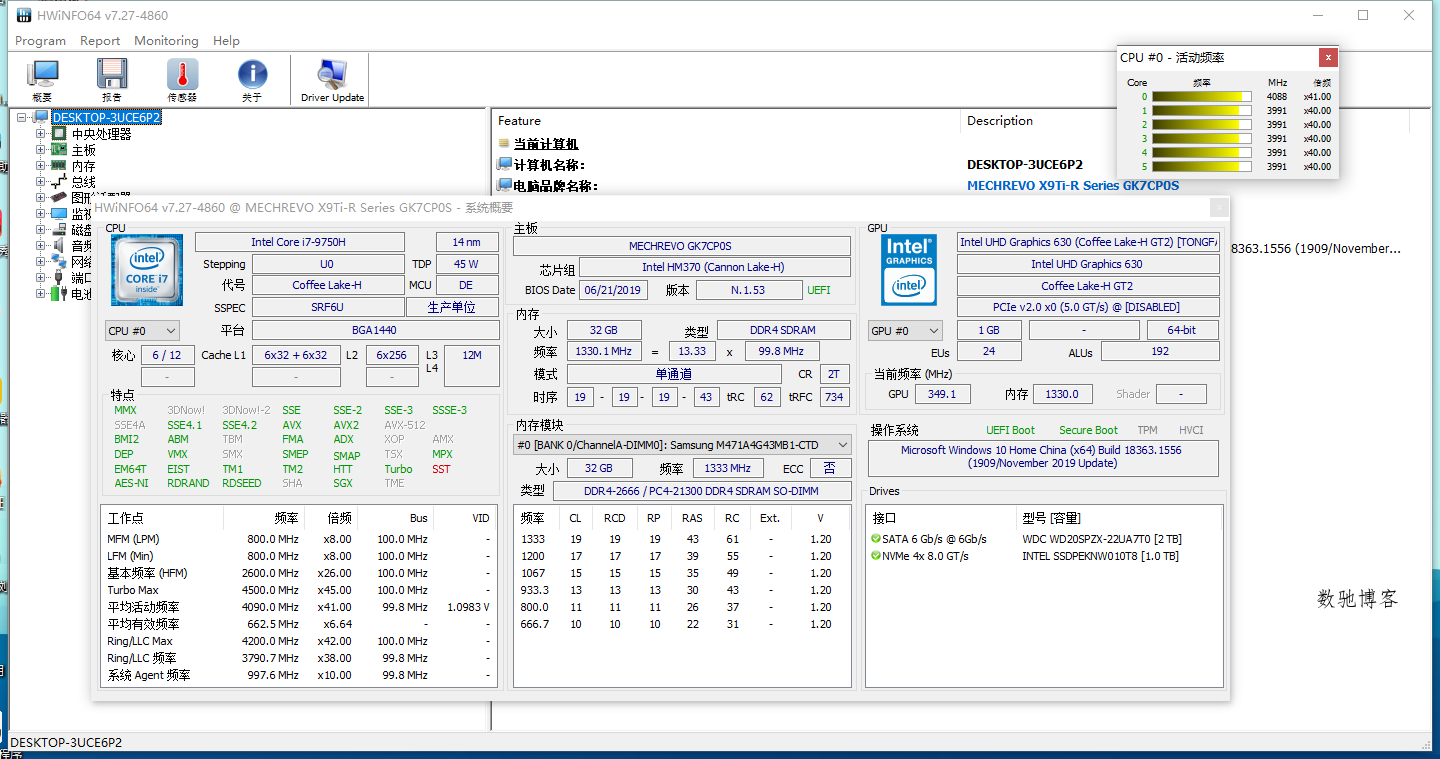Open the Program menu
Image resolution: width=1440 pixels, height=759 pixels.
click(40, 41)
